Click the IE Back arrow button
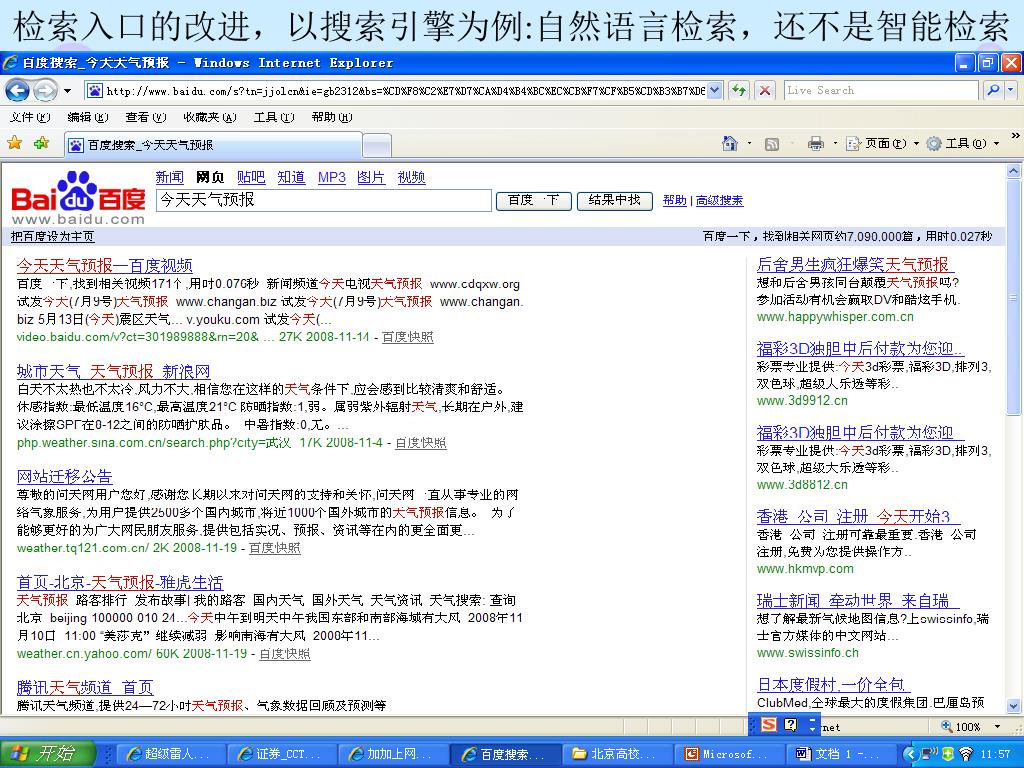This screenshot has height=768, width=1024. pyautogui.click(x=17, y=90)
